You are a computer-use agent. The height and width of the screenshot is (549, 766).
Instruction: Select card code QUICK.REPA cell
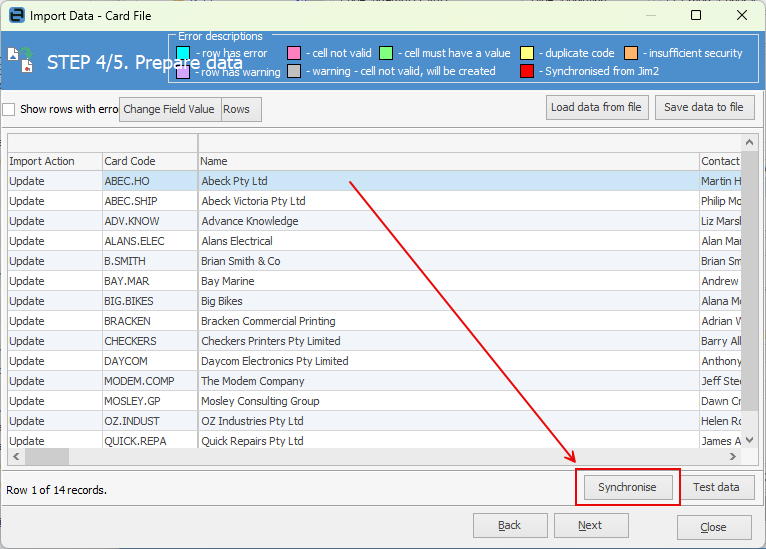[x=149, y=441]
